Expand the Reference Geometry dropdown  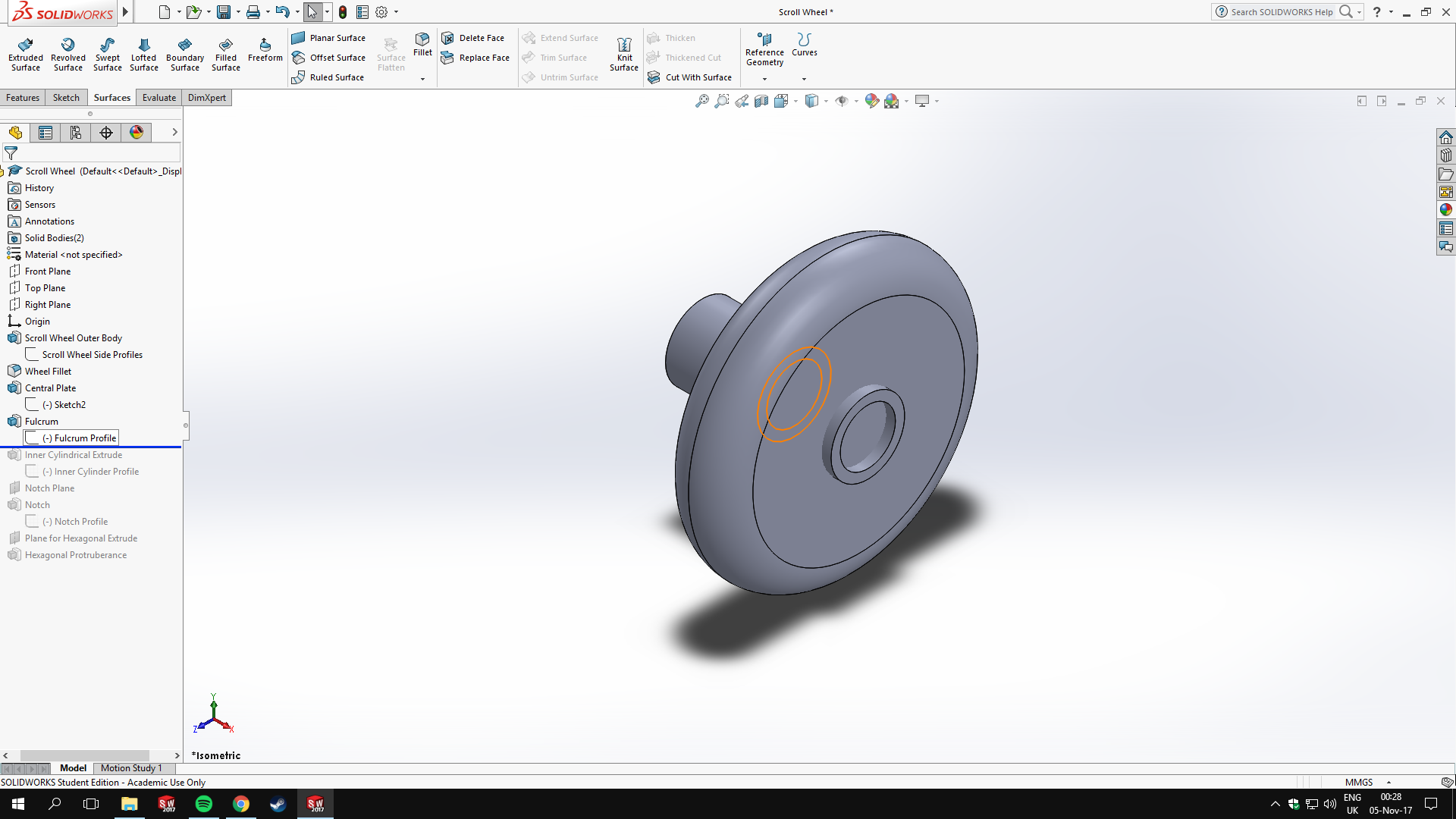(x=764, y=79)
